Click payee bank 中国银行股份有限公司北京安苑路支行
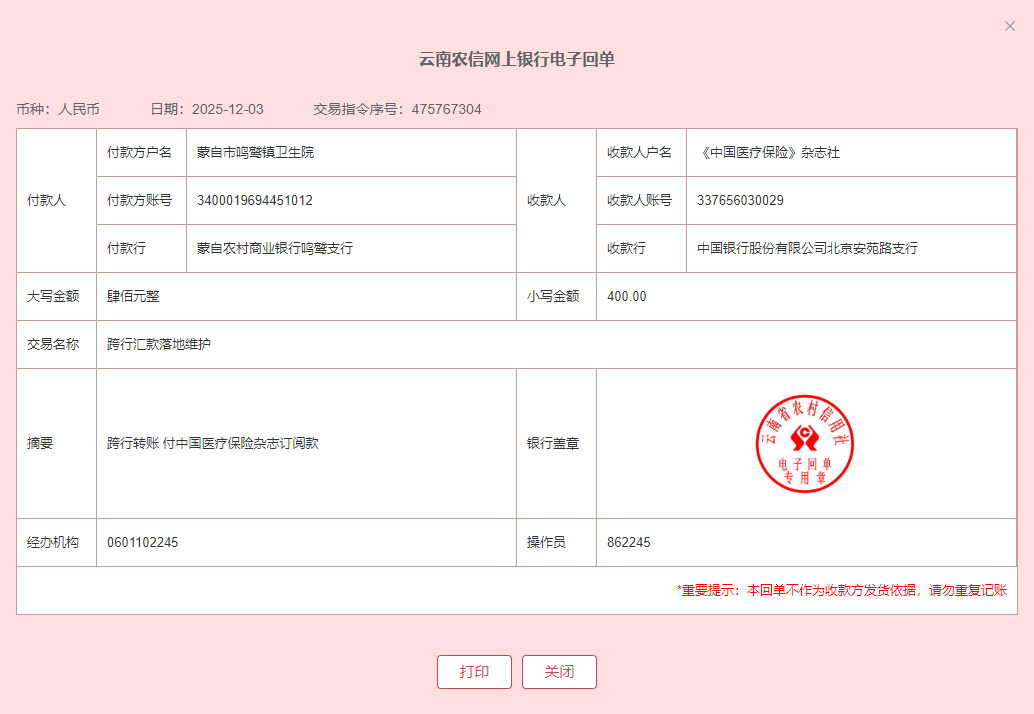1034x714 pixels. (x=807, y=249)
